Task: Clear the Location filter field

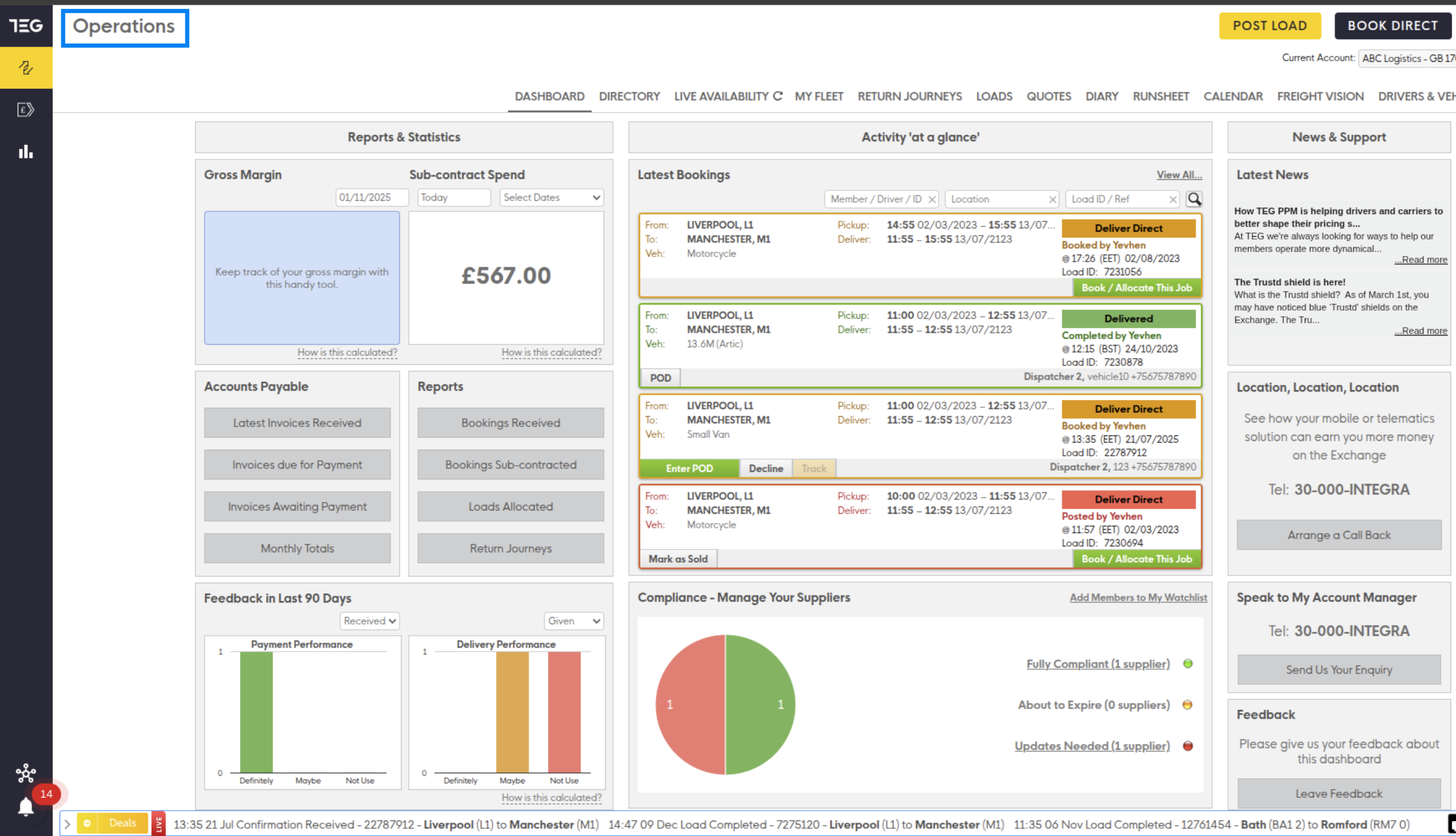Action: [1052, 199]
